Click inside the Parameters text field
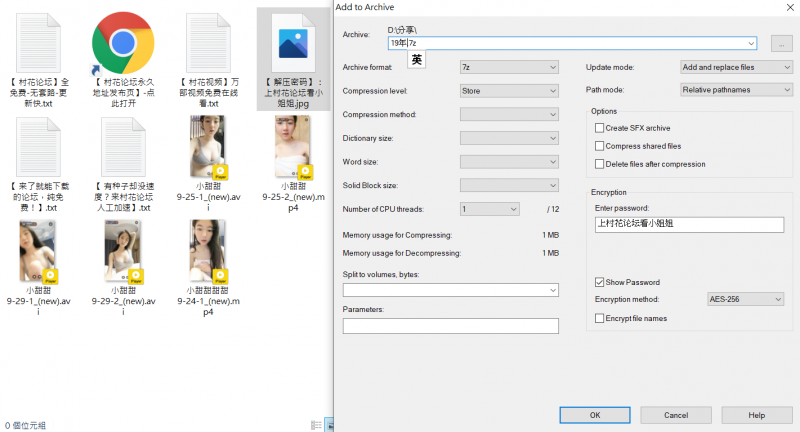The width and height of the screenshot is (800, 432). tap(450, 326)
